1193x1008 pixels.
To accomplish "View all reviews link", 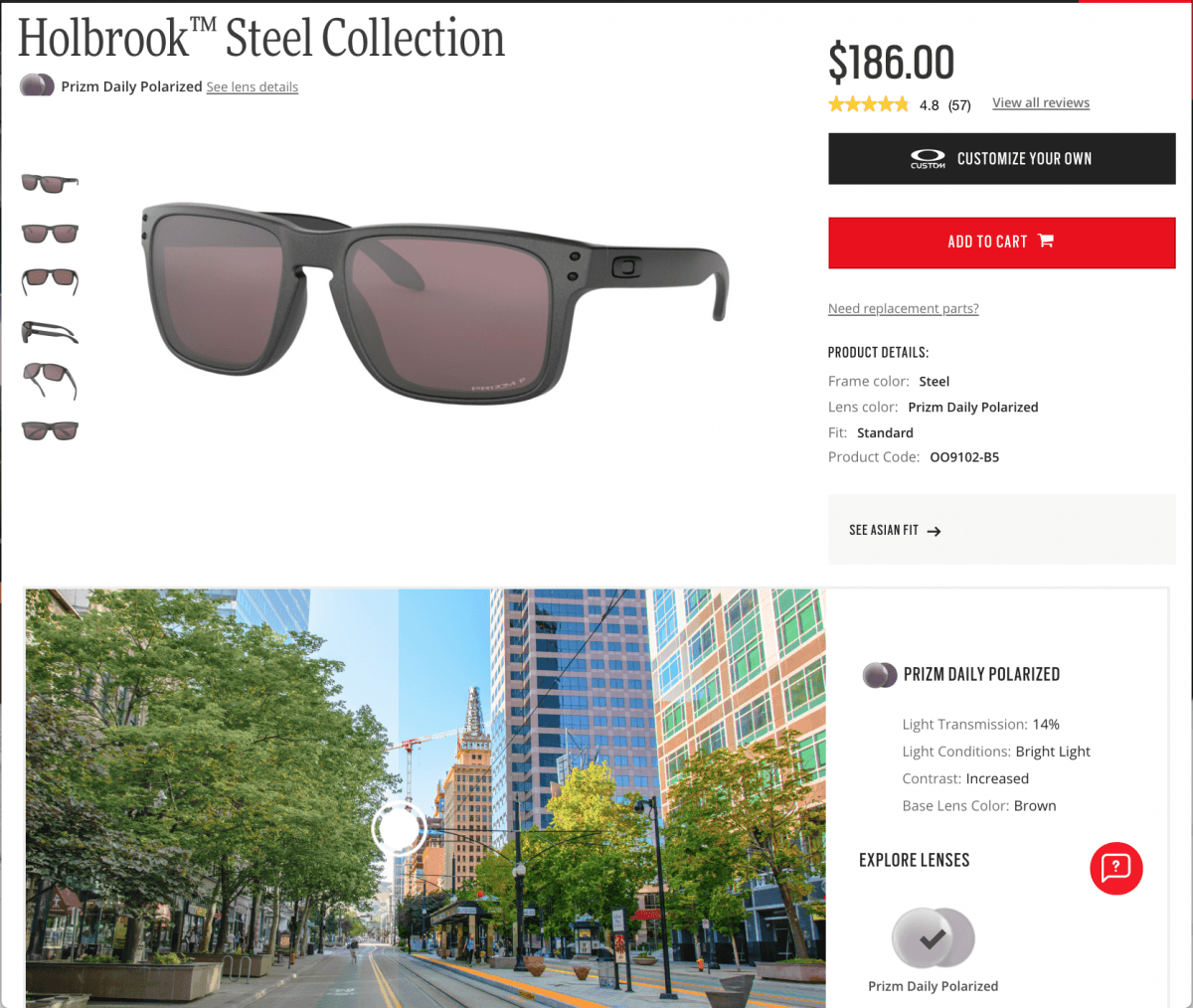I will point(1041,103).
